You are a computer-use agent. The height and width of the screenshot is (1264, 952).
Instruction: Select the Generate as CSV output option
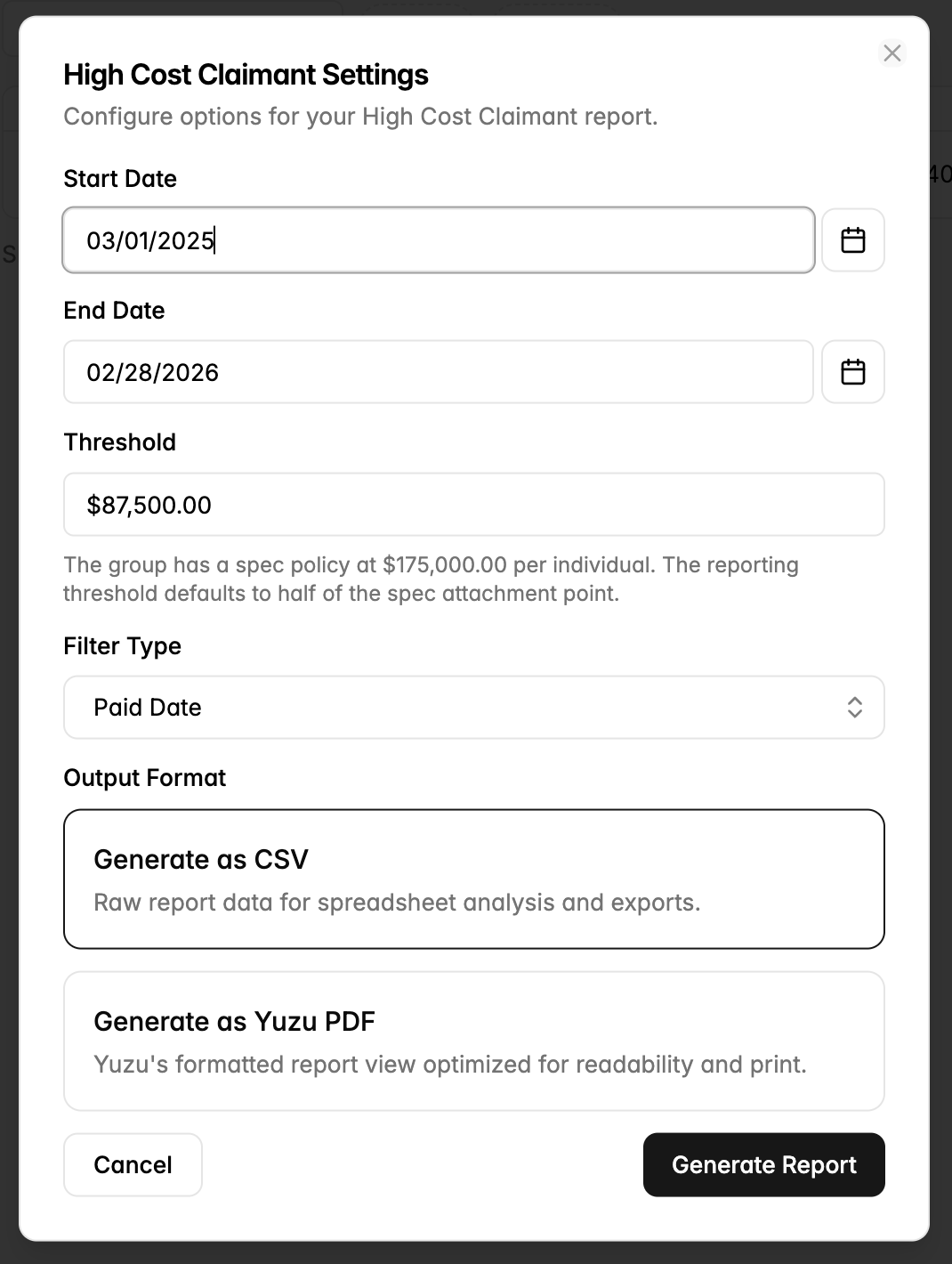pos(474,879)
